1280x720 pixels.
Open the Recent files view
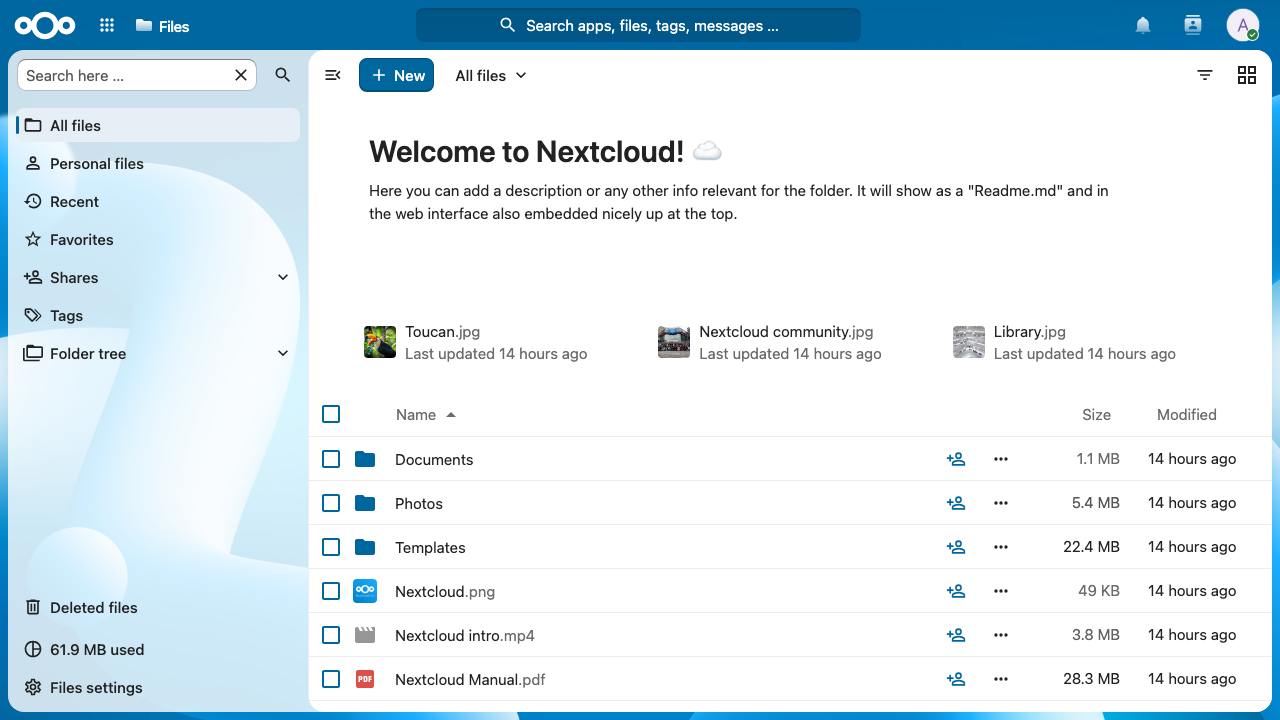pyautogui.click(x=159, y=201)
